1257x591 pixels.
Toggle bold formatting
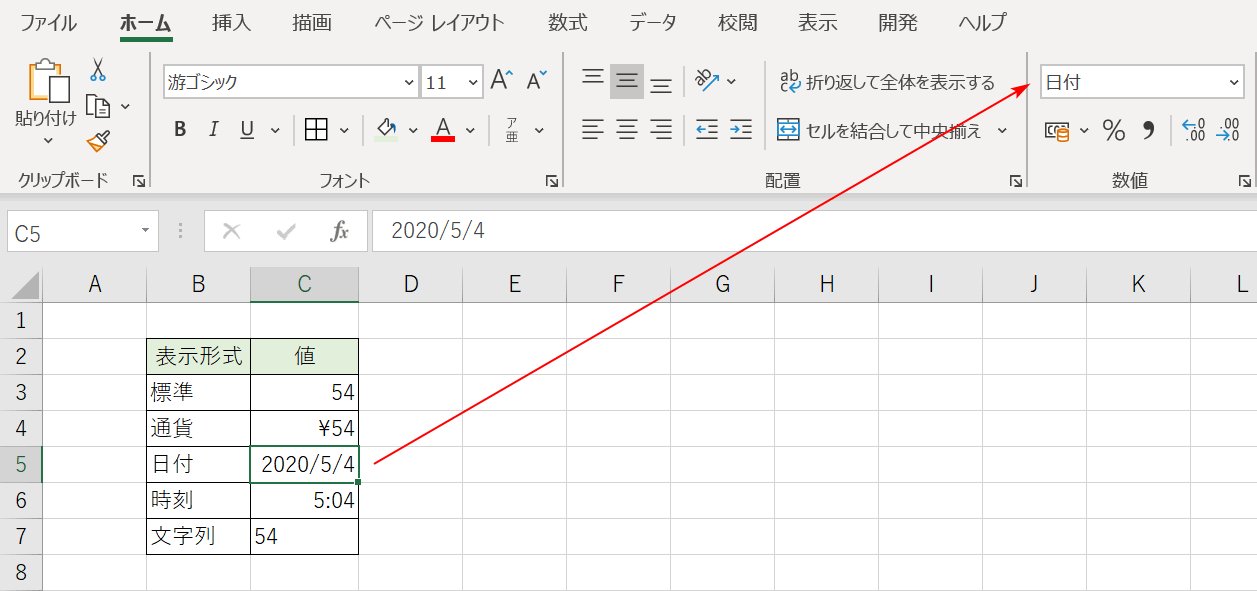click(180, 129)
